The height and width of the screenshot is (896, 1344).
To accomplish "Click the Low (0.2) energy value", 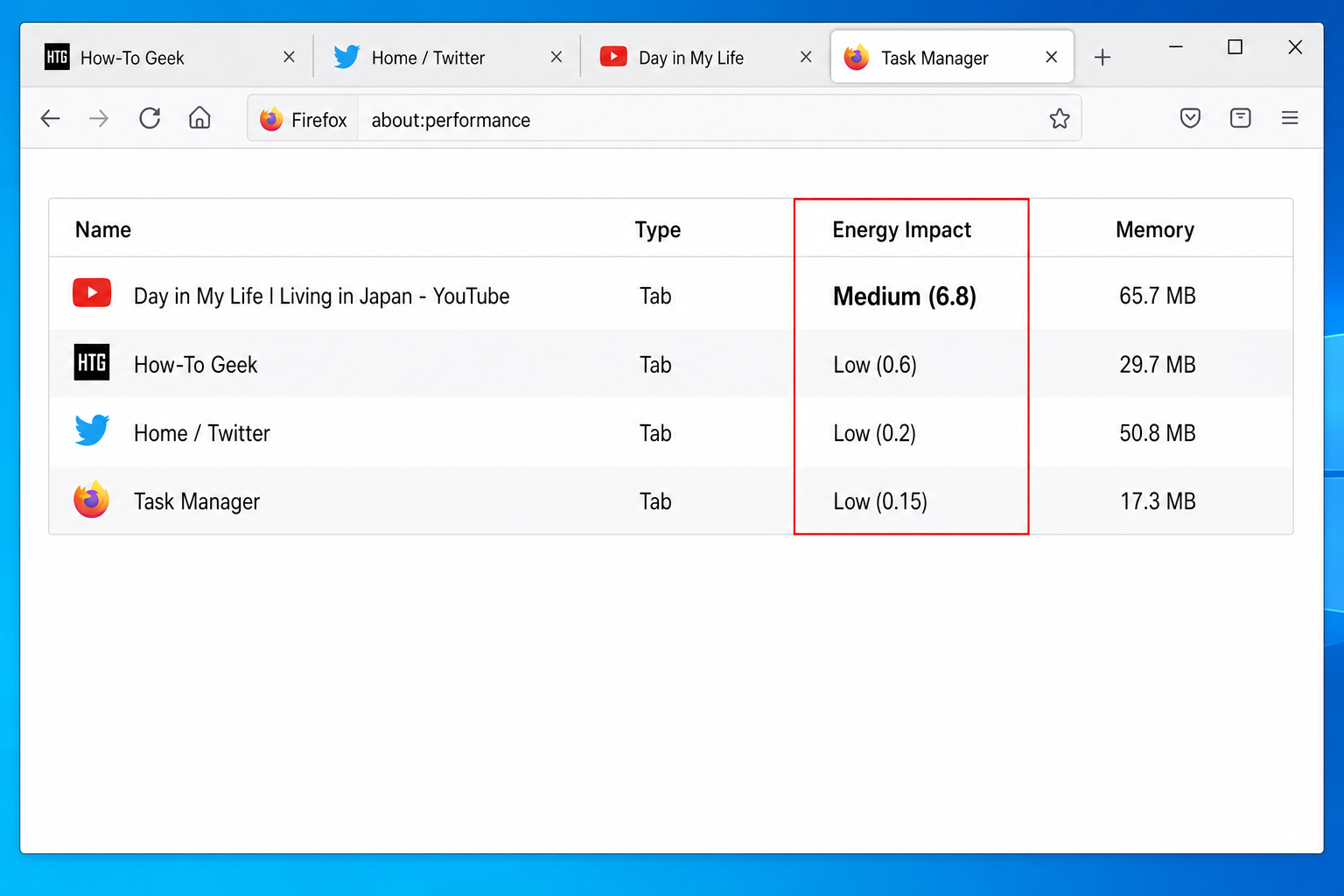I will click(x=875, y=433).
